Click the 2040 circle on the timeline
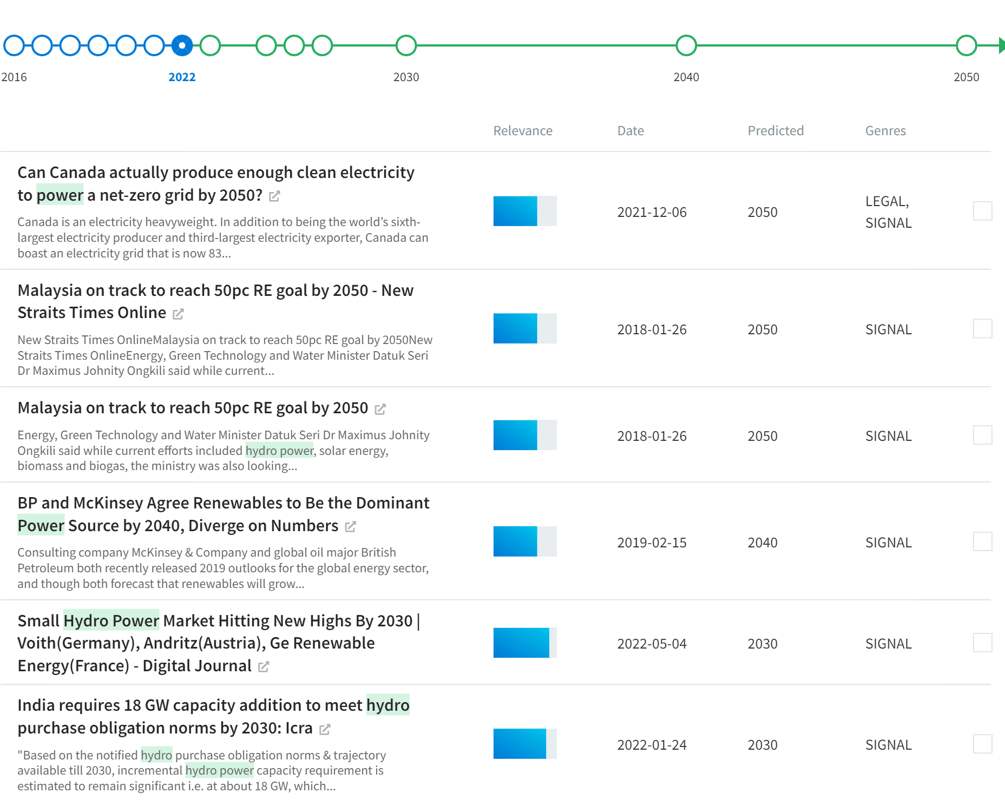This screenshot has width=1005, height=800. 686,45
